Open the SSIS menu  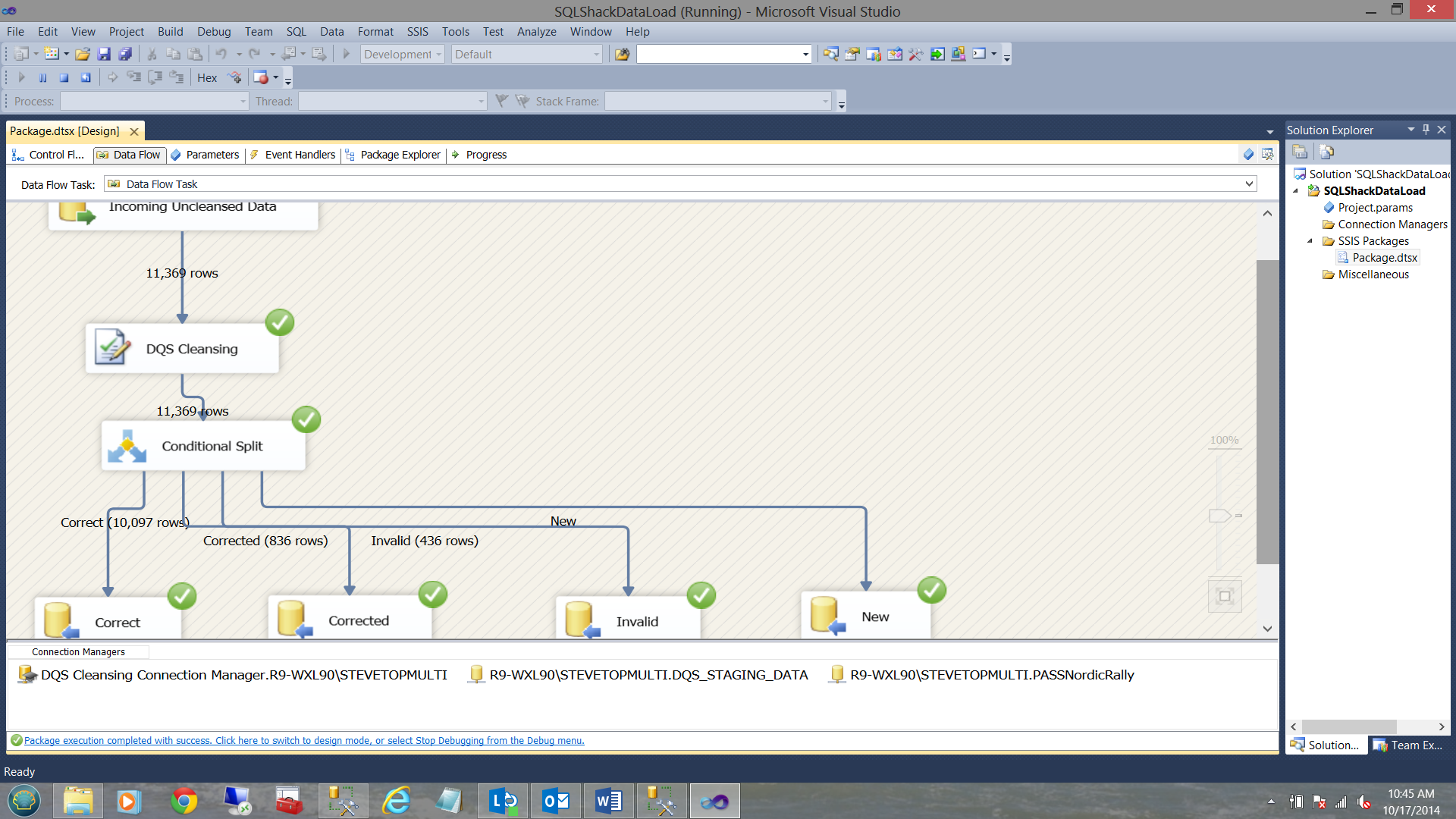(417, 32)
